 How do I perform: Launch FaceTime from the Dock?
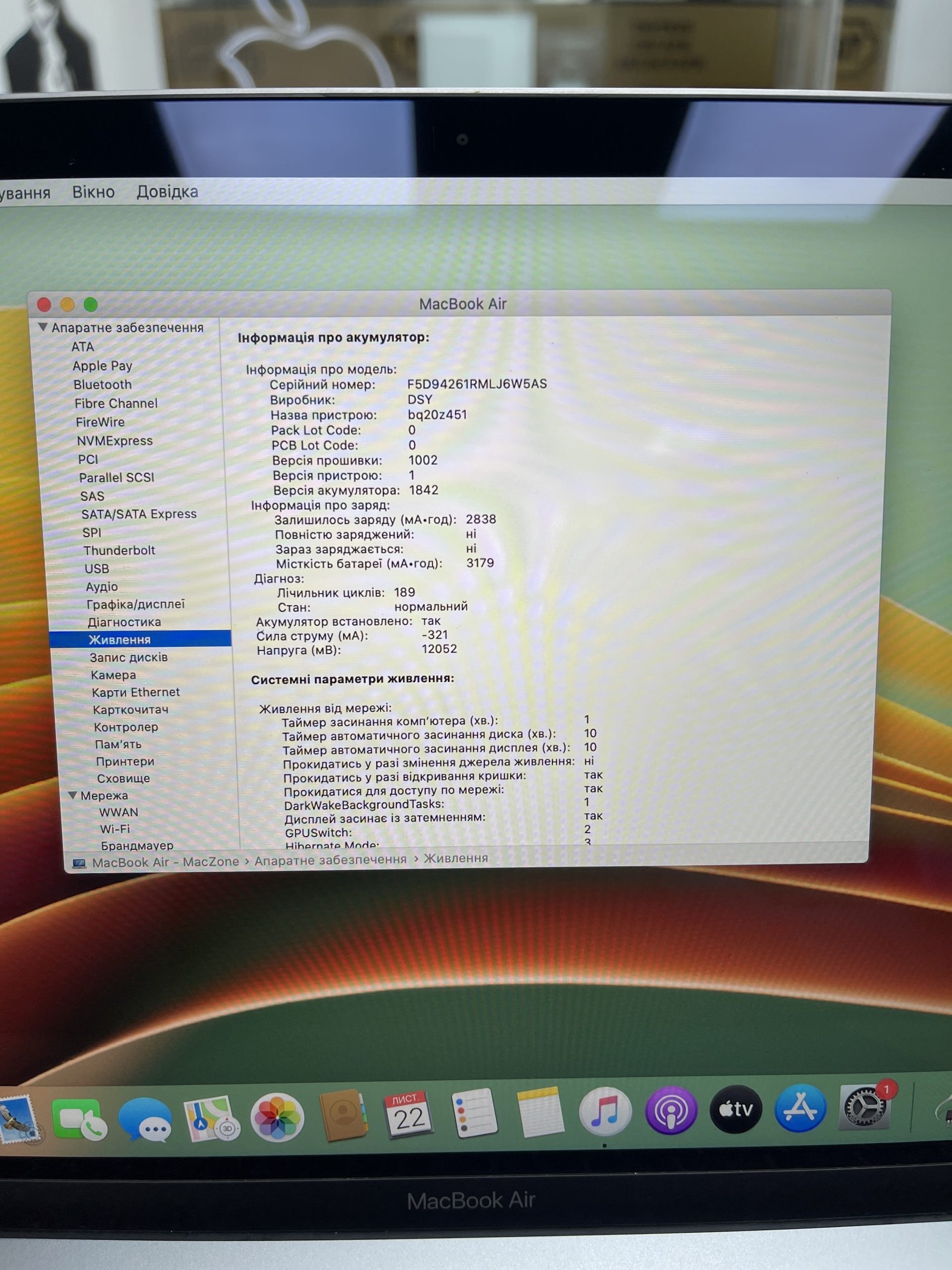79,1120
